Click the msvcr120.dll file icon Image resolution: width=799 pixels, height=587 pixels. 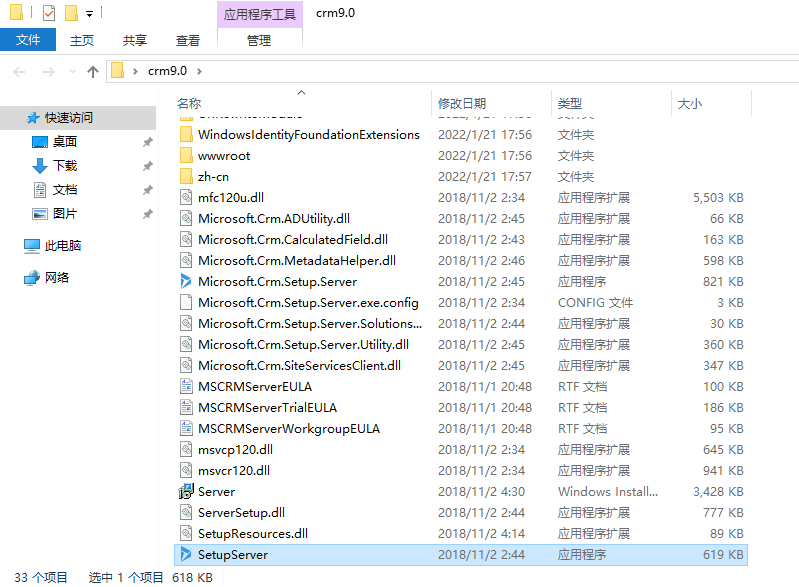186,470
